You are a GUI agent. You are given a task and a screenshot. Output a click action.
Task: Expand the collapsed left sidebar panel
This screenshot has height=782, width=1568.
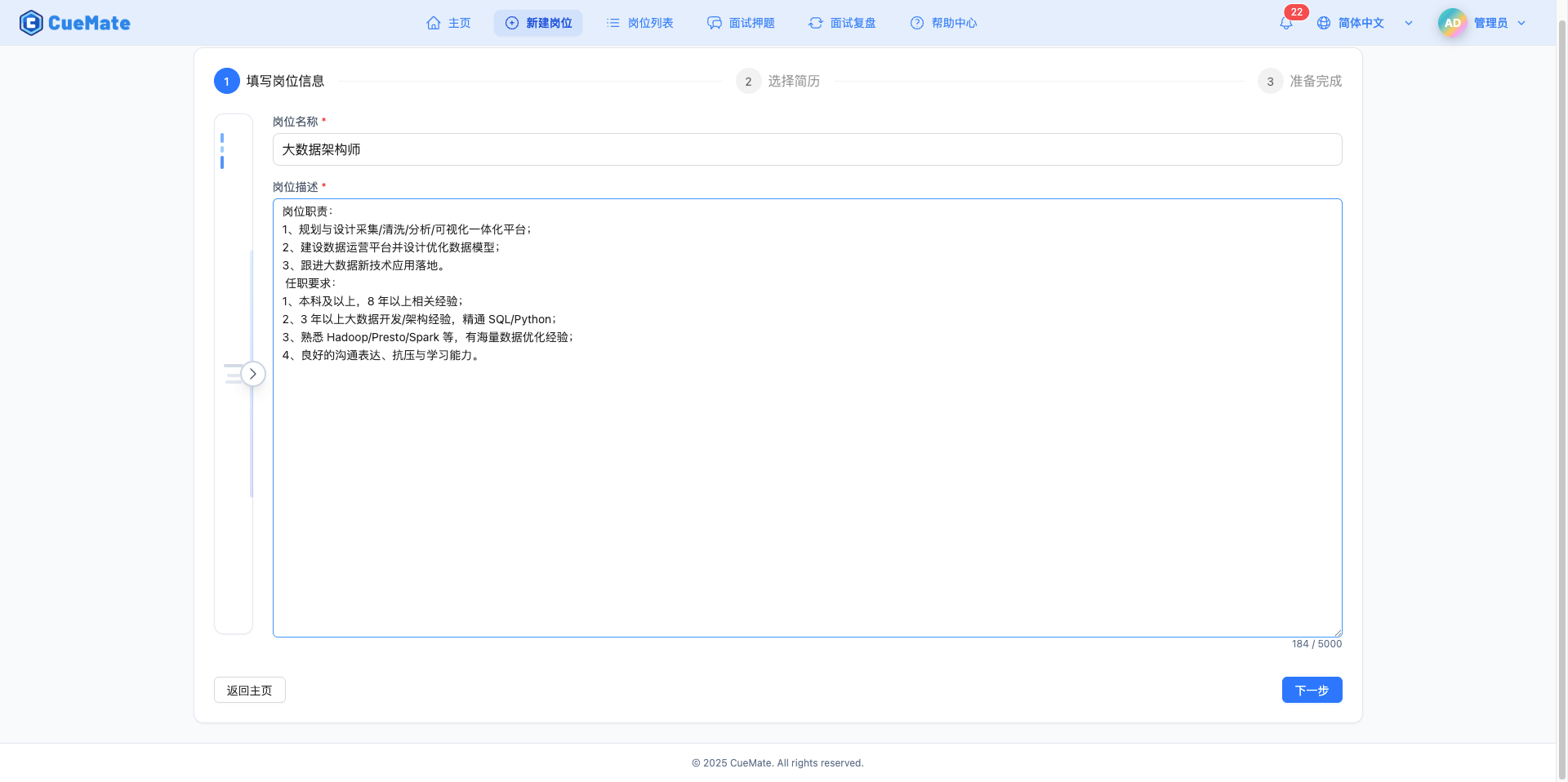[252, 373]
